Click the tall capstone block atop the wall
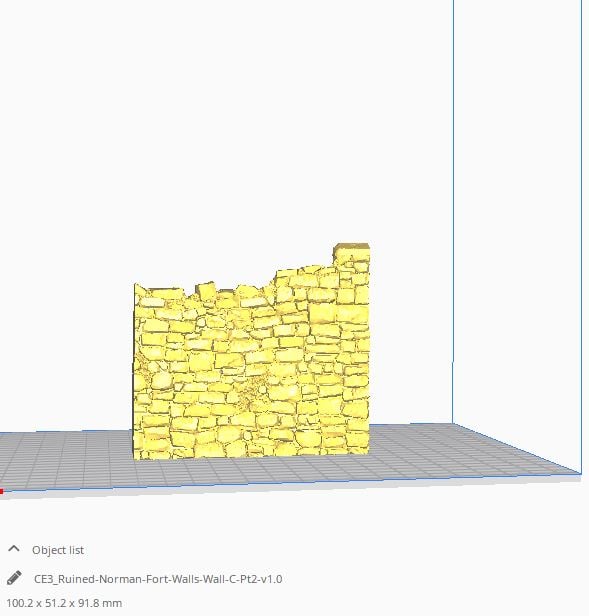 tap(352, 252)
